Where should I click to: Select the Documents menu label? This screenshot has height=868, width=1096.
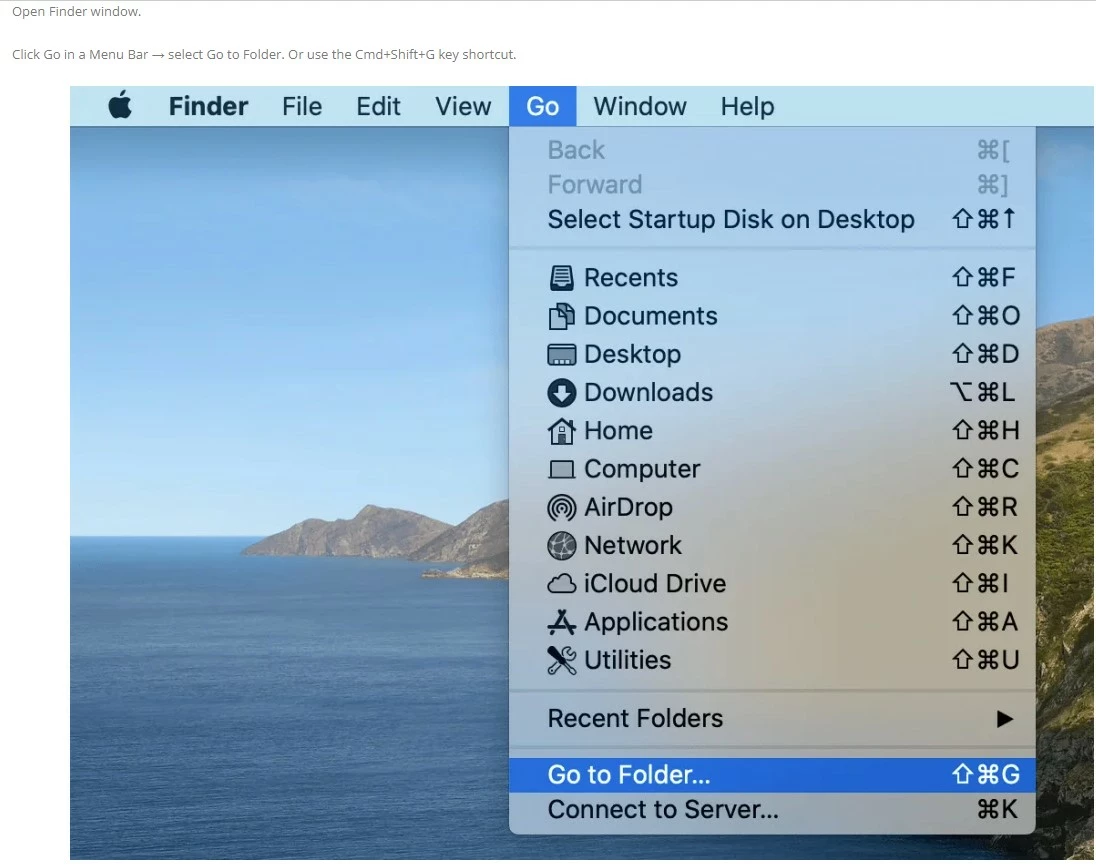pos(651,316)
